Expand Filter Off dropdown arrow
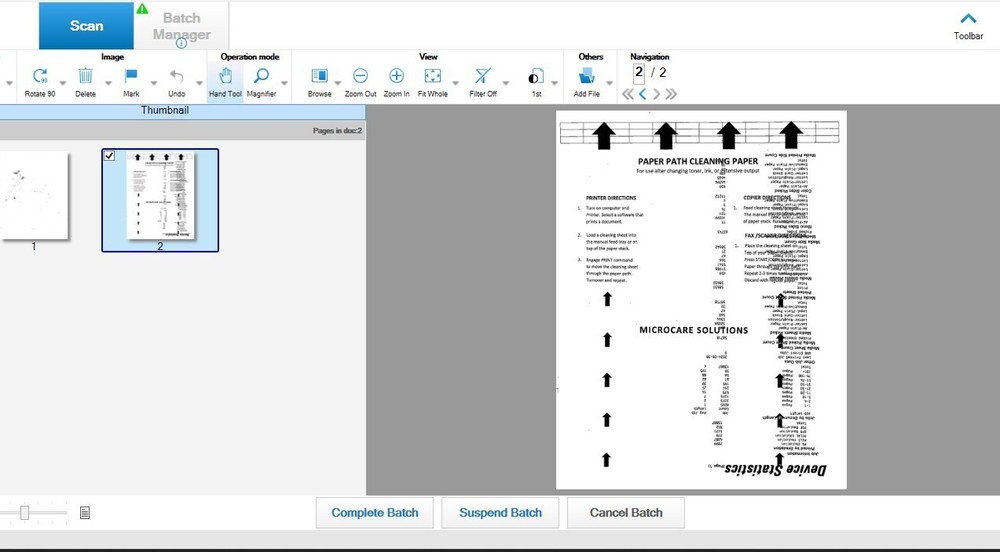Image resolution: width=1000 pixels, height=552 pixels. pyautogui.click(x=506, y=84)
